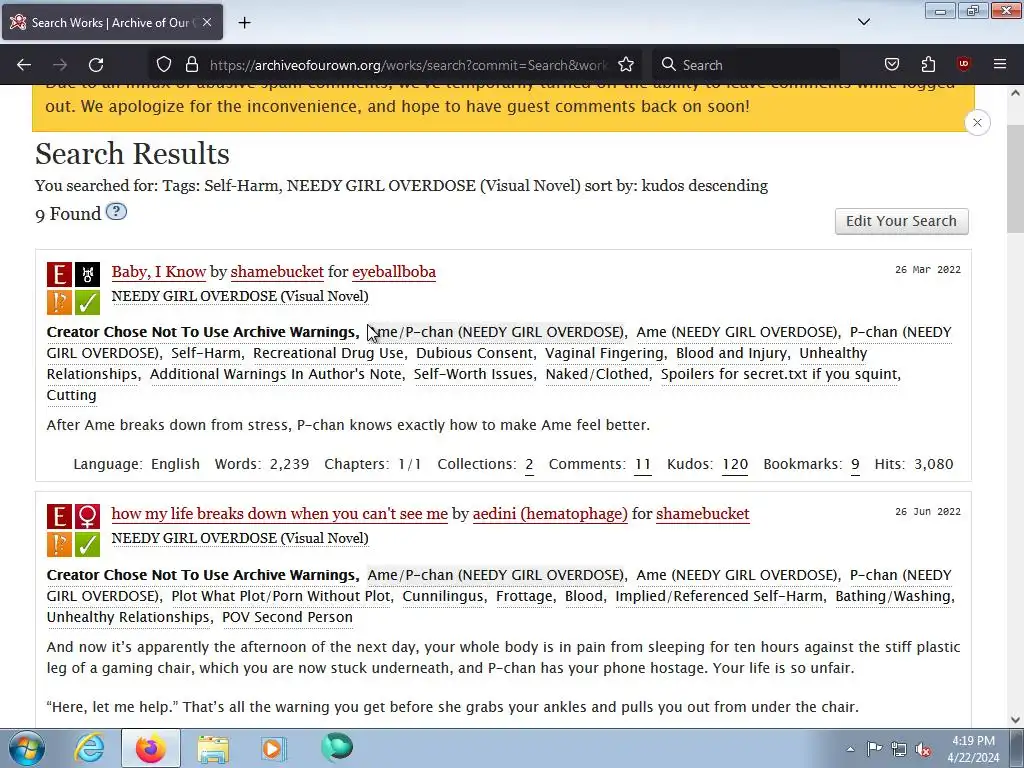The height and width of the screenshot is (768, 1024).
Task: Open Bookmarks count 9 link
Action: click(x=855, y=464)
